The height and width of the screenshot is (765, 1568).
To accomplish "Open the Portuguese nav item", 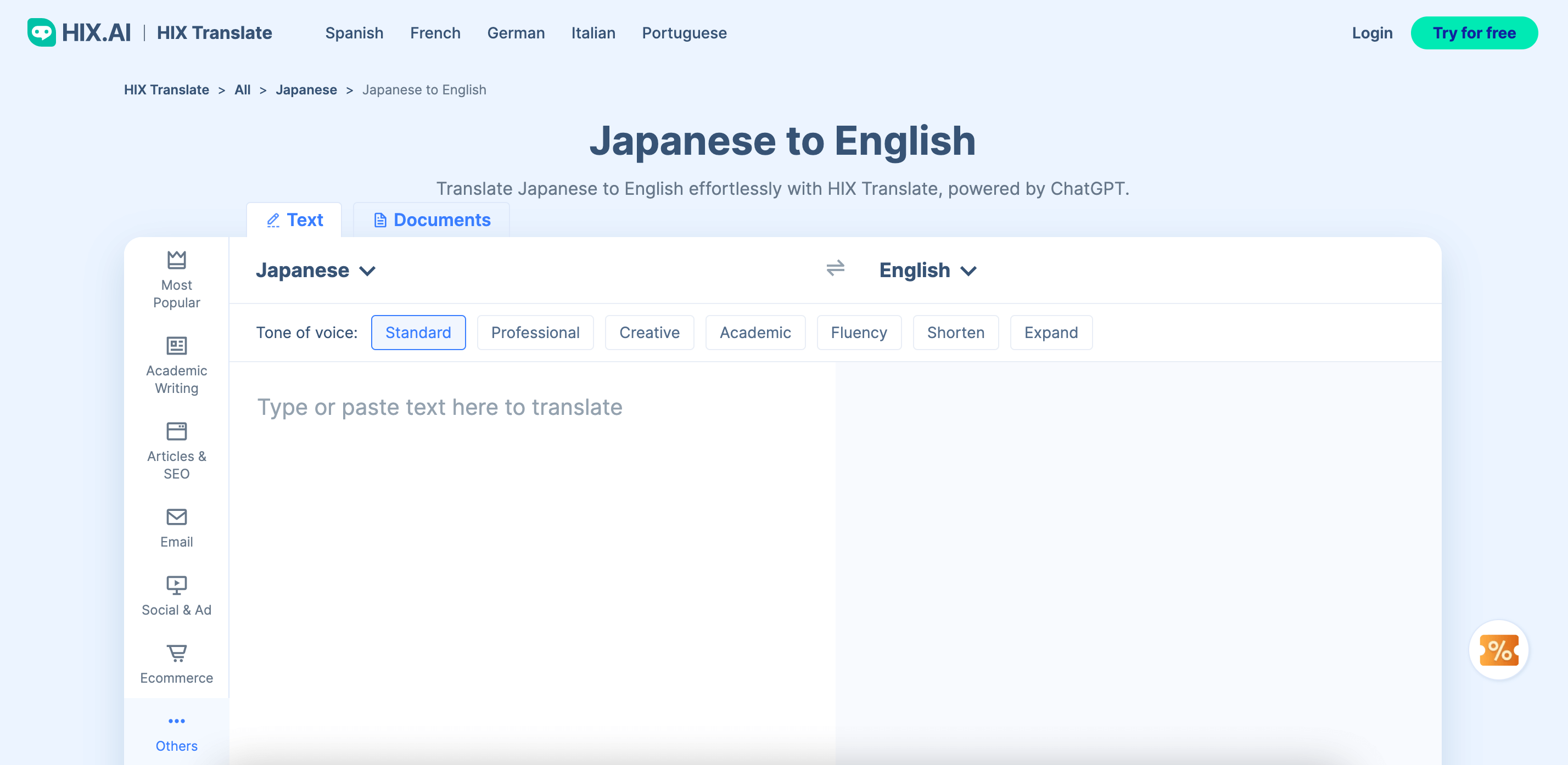I will 684,33.
